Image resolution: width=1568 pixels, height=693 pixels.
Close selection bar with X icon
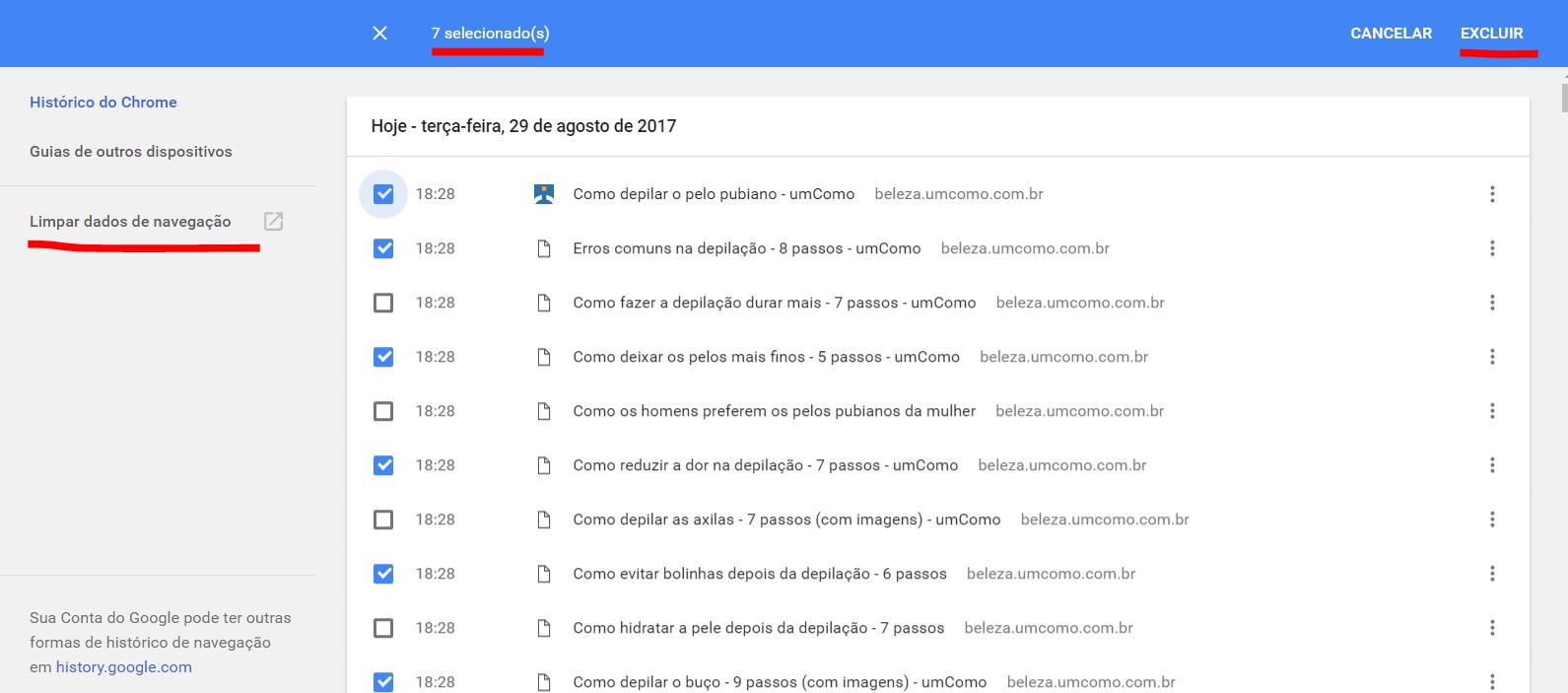tap(379, 34)
